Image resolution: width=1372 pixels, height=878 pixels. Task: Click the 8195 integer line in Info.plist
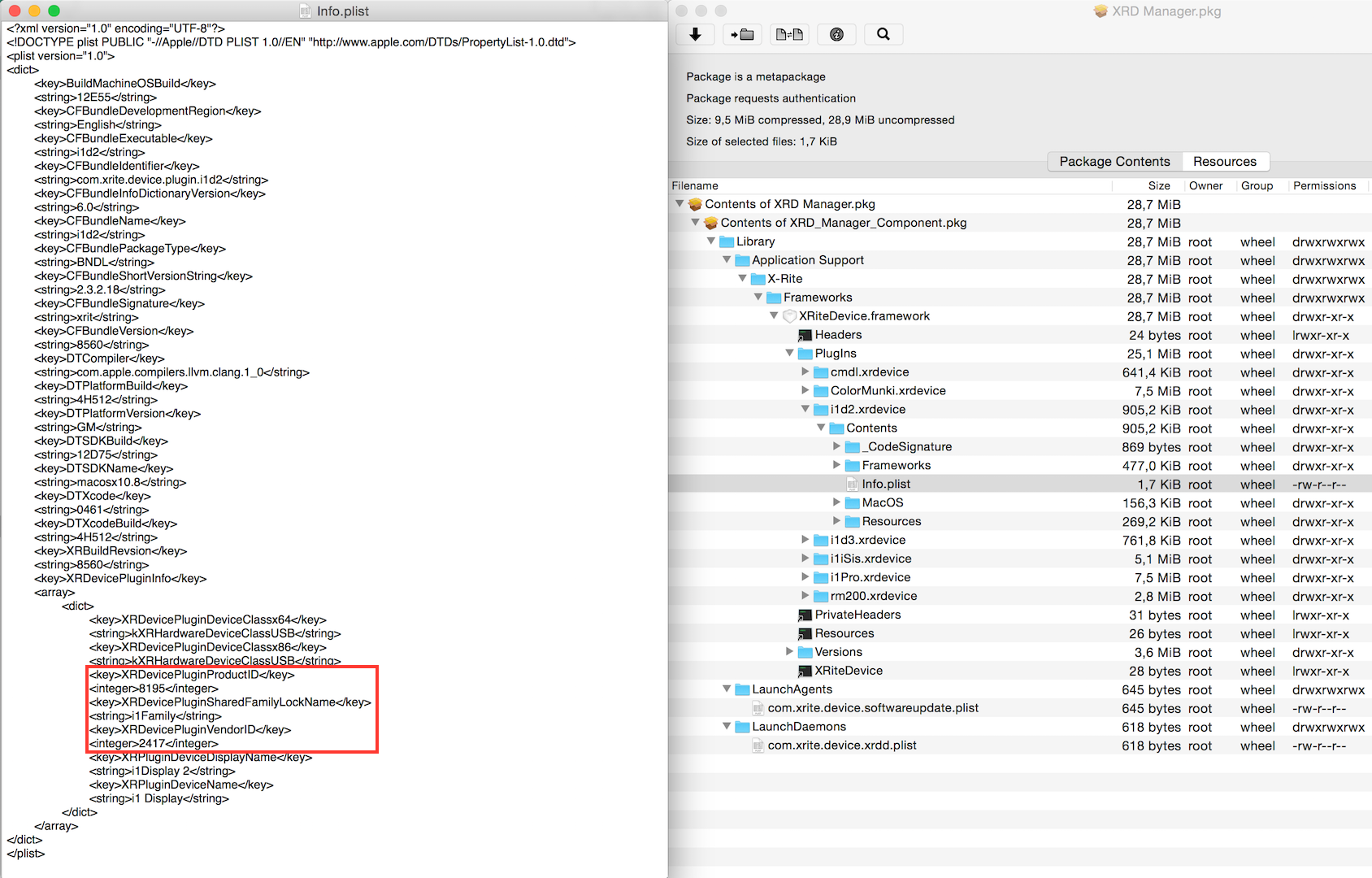point(154,689)
